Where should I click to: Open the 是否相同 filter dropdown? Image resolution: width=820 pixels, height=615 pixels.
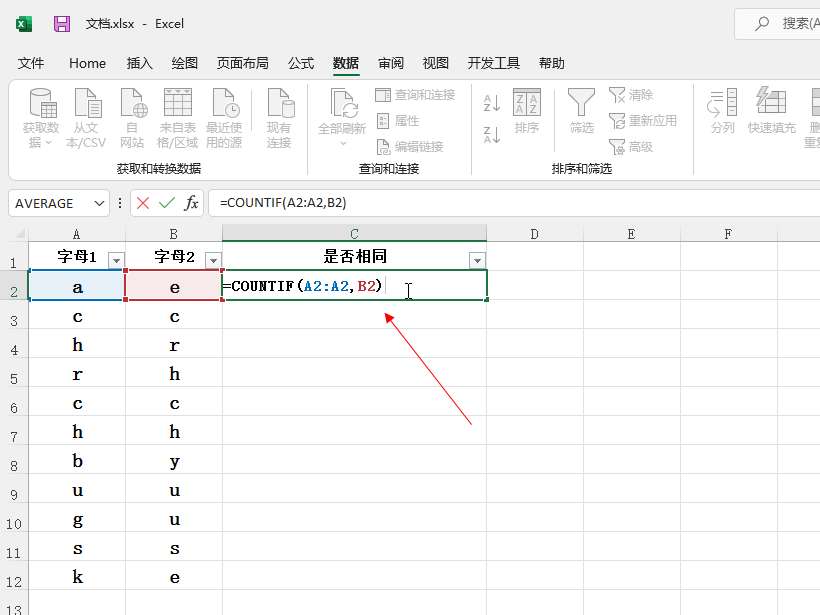point(477,260)
